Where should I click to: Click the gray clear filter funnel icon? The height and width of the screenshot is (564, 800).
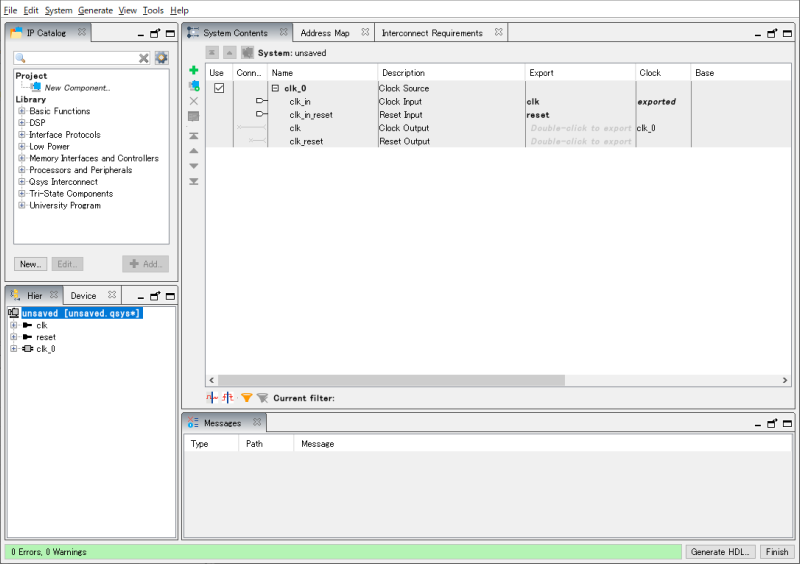[262, 398]
